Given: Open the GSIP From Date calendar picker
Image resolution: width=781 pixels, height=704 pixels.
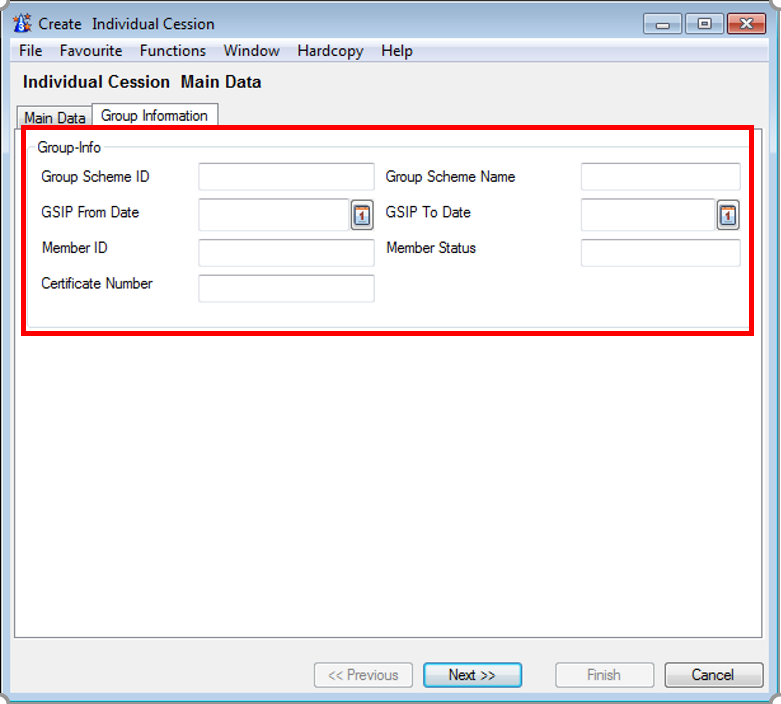Looking at the screenshot, I should coord(362,215).
